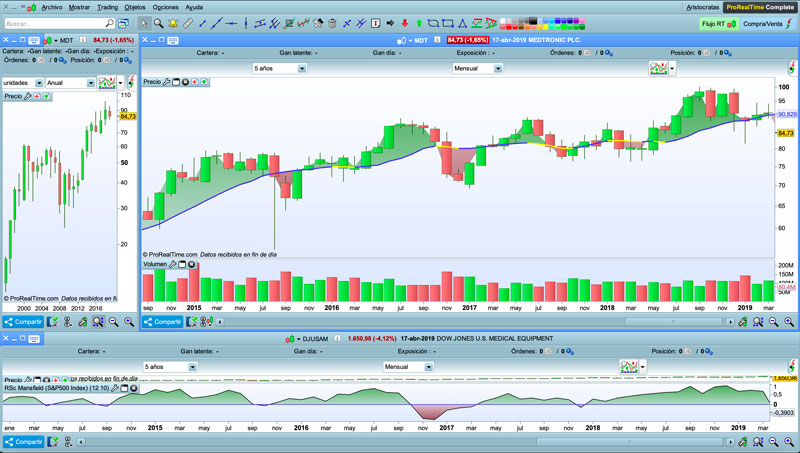Viewport: 800px width, 453px height.
Task: Open the Mostrar menu
Action: pyautogui.click(x=79, y=7)
